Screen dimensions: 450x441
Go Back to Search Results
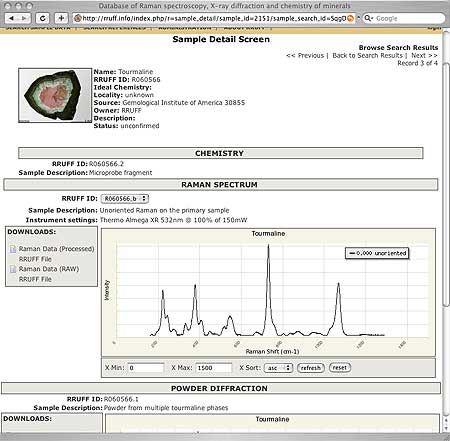[367, 55]
